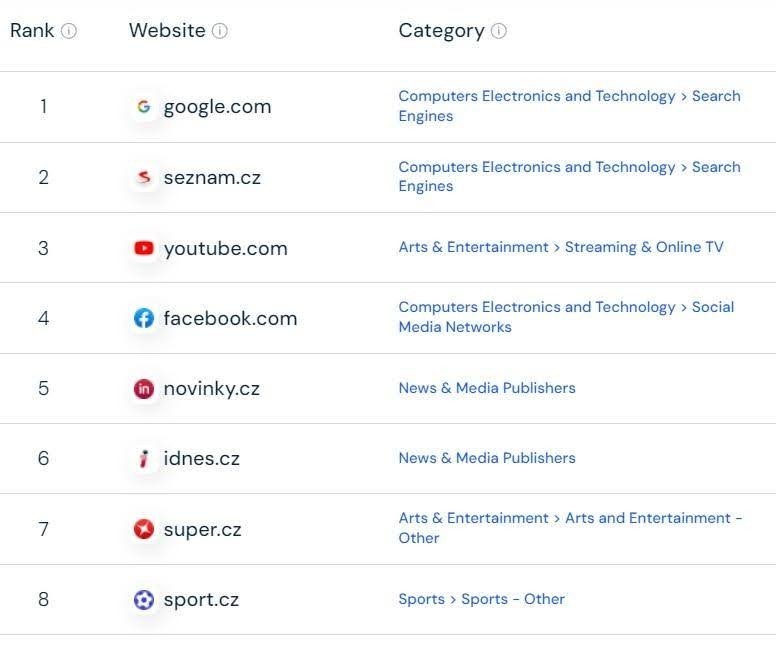Screen dimensions: 776x647
Task: Open the youtube.com website entry
Action: click(x=226, y=249)
